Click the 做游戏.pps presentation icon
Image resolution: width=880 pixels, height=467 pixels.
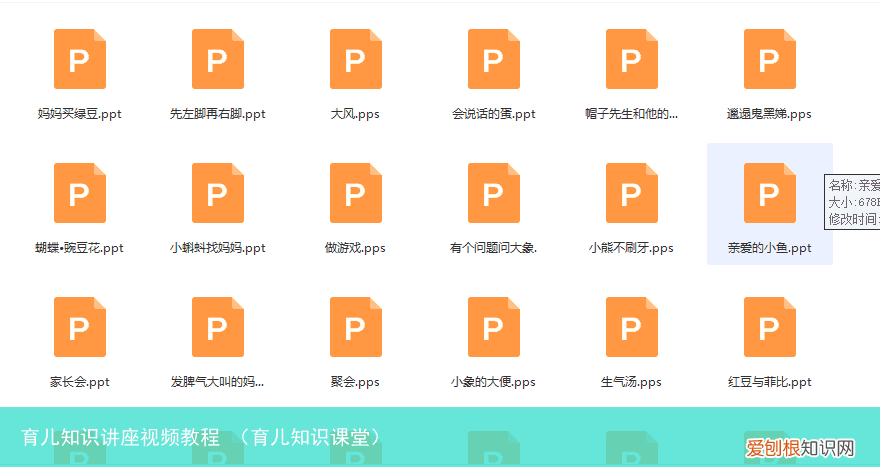356,193
